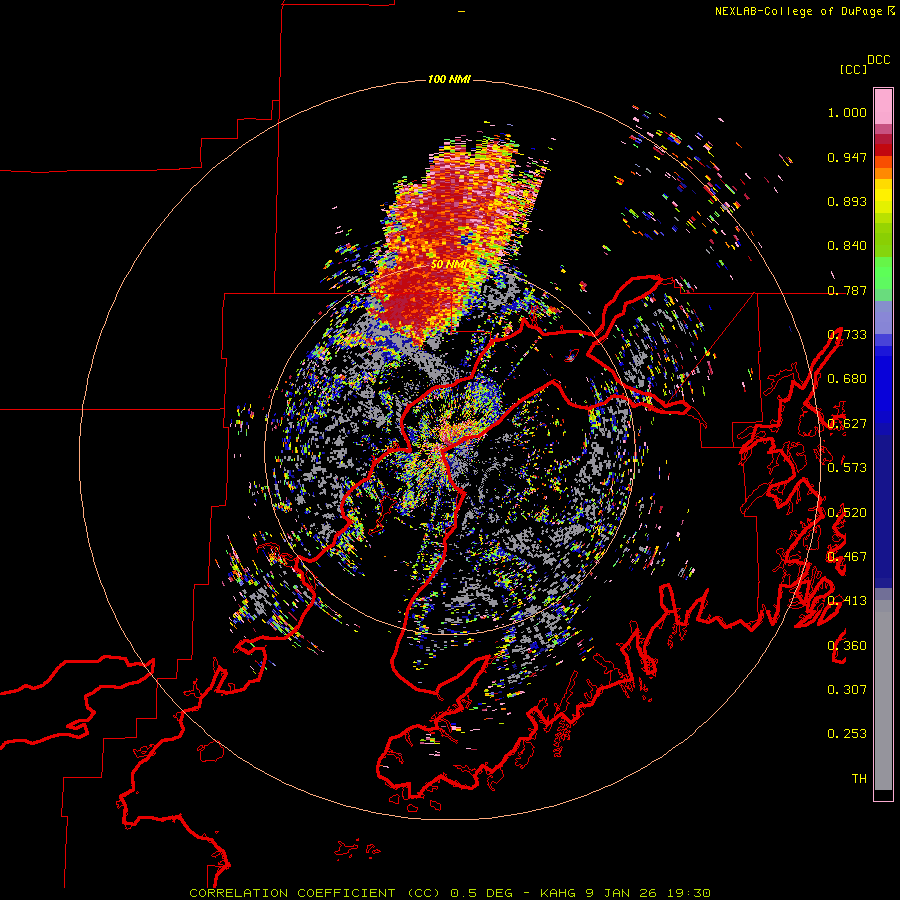
Task: Click the 0.840 scale value
Action: point(847,246)
